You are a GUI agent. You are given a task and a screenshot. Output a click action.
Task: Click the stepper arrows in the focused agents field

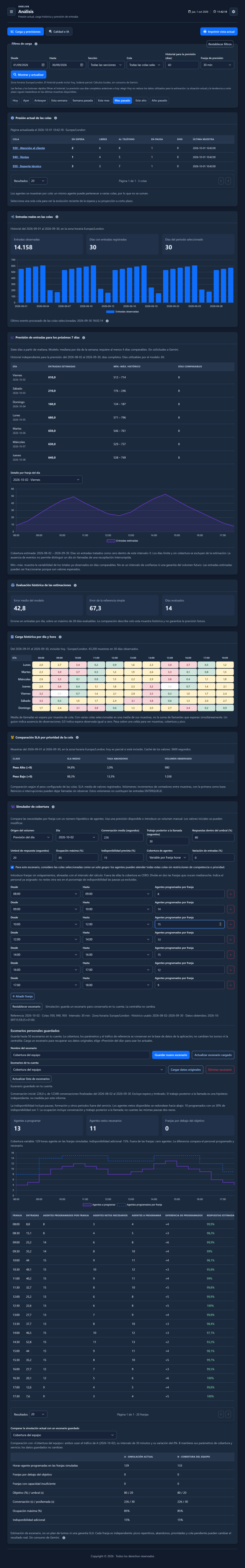coord(220,924)
